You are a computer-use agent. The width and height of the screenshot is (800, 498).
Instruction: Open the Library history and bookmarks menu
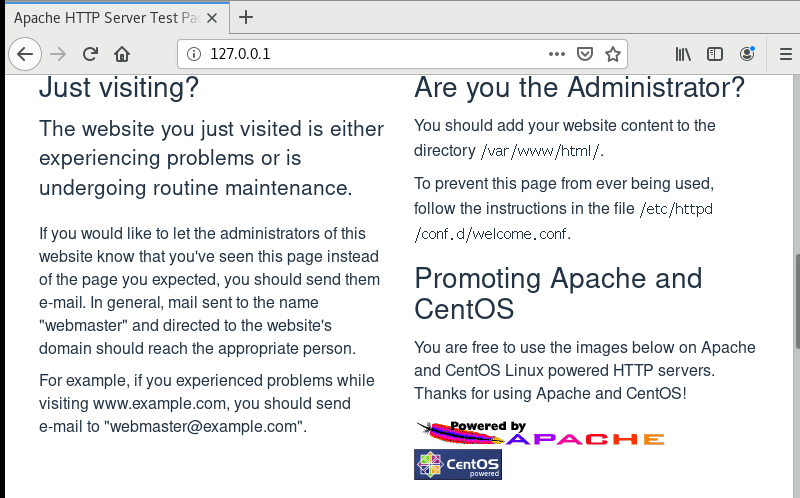pos(683,54)
